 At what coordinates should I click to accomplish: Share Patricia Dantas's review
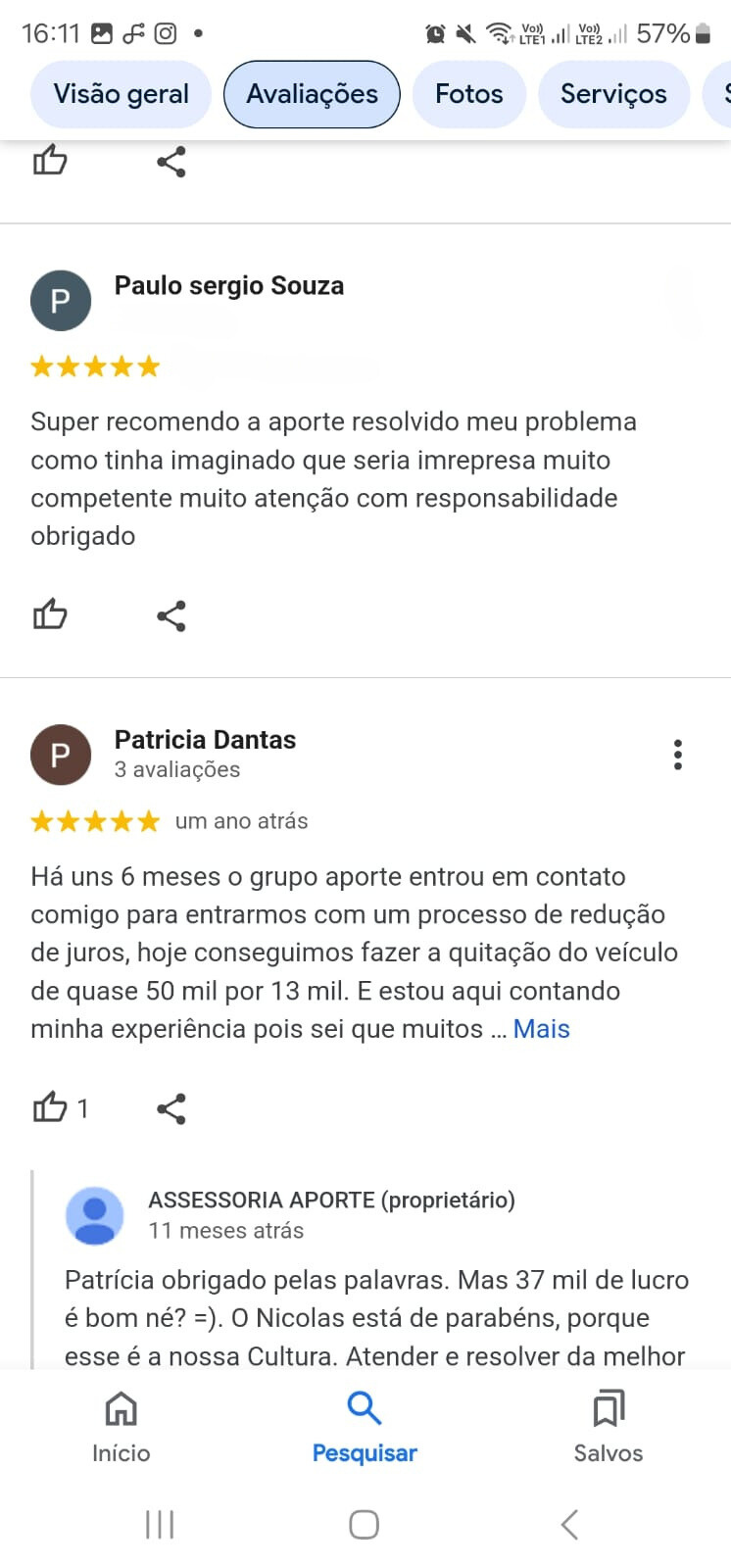click(171, 1108)
